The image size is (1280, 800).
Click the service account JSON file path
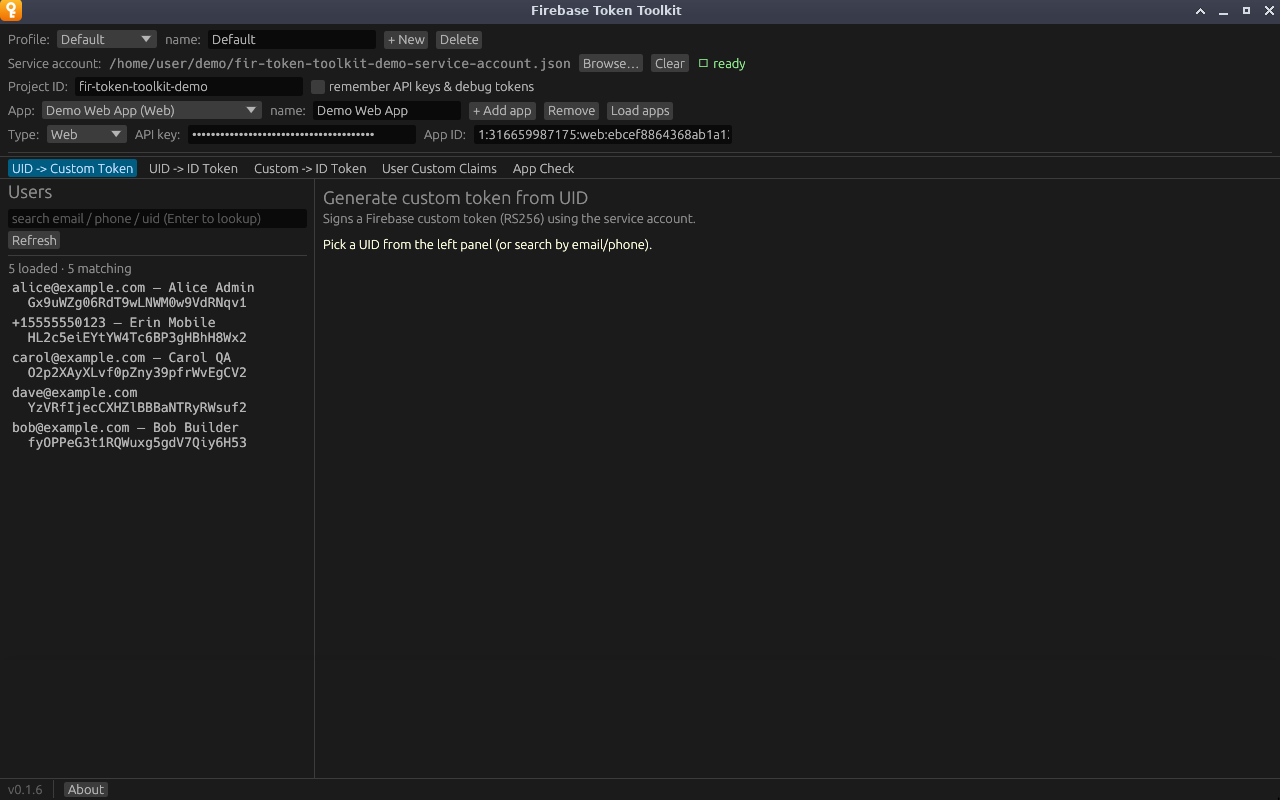(x=340, y=64)
